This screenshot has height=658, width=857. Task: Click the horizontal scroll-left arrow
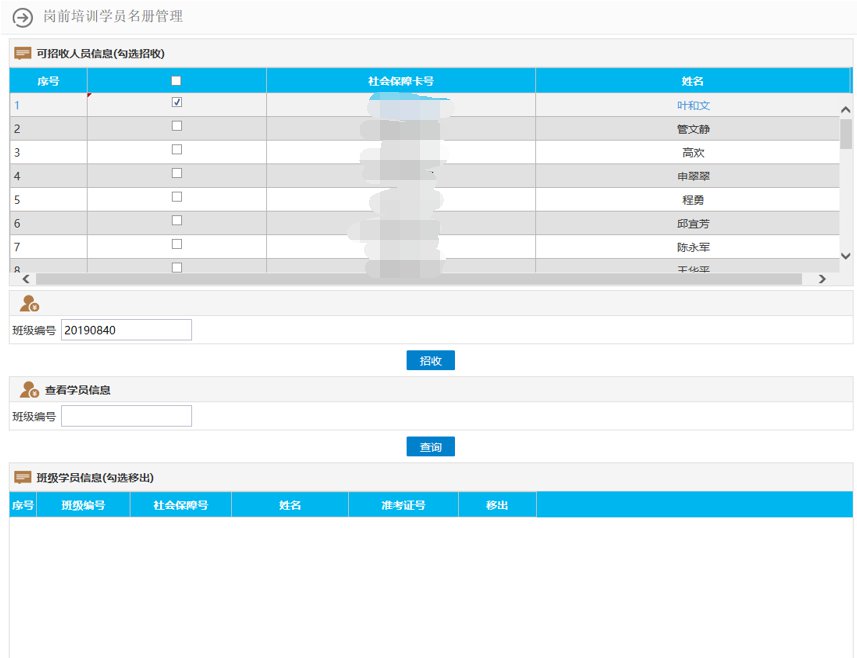[26, 279]
